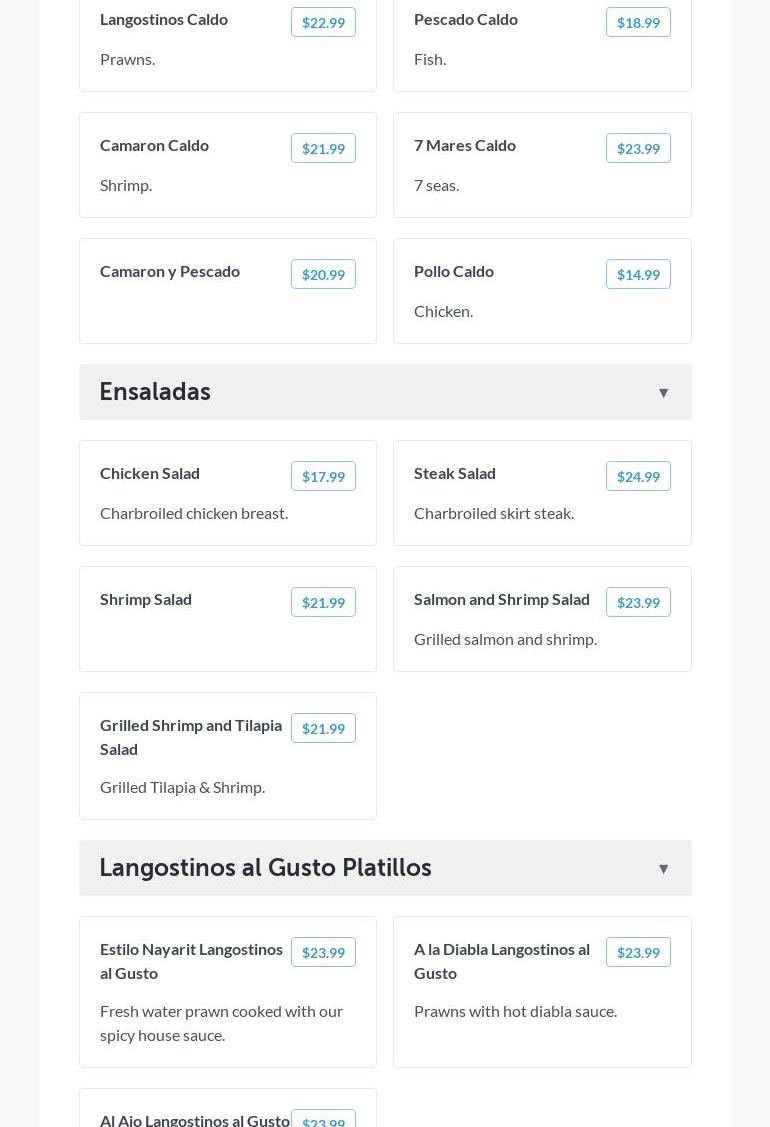Screen dimensions: 770x1127
Task: Open the 7 Mares Caldo item title
Action: pos(465,145)
